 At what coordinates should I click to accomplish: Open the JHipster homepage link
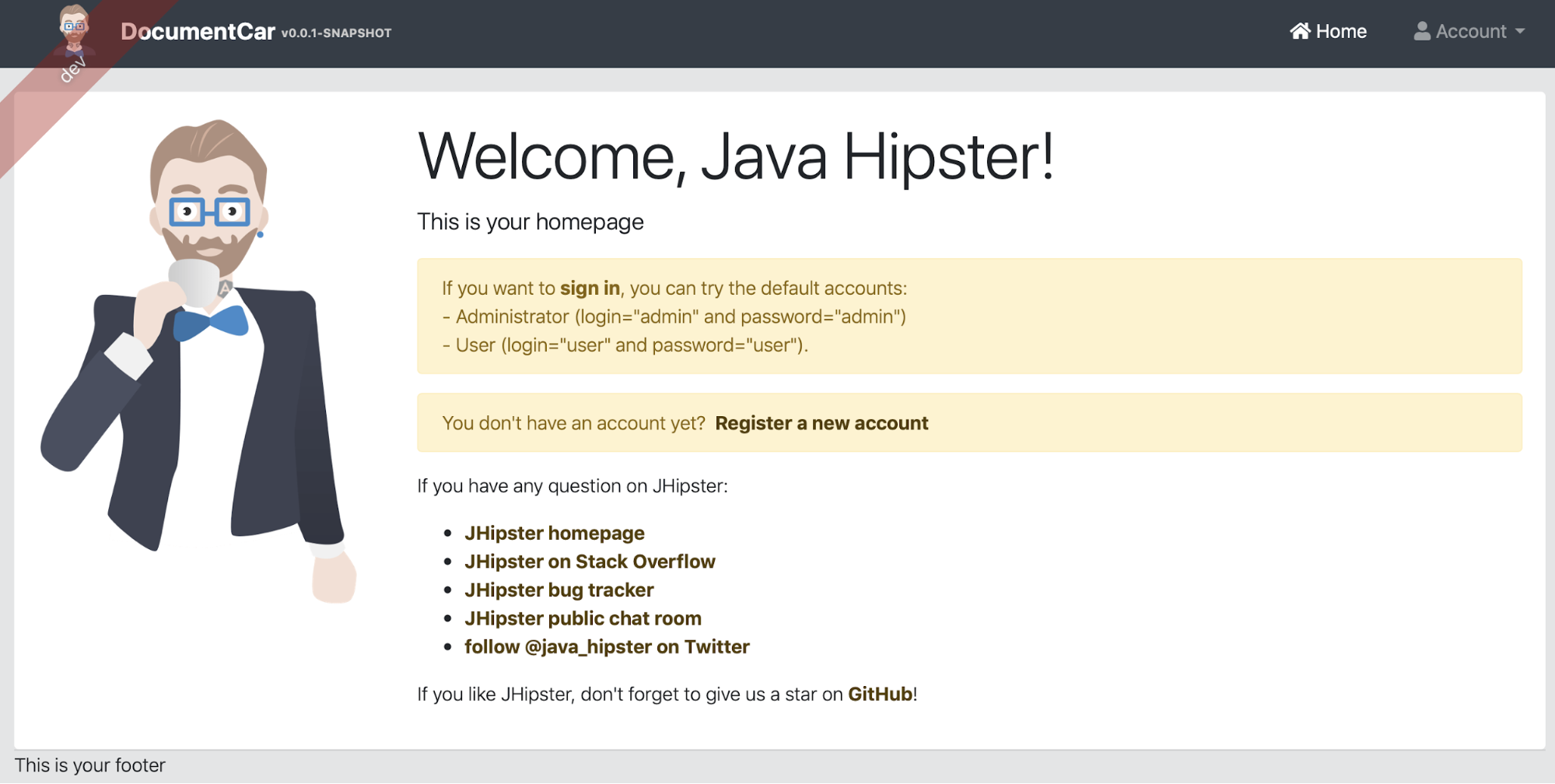coord(555,533)
